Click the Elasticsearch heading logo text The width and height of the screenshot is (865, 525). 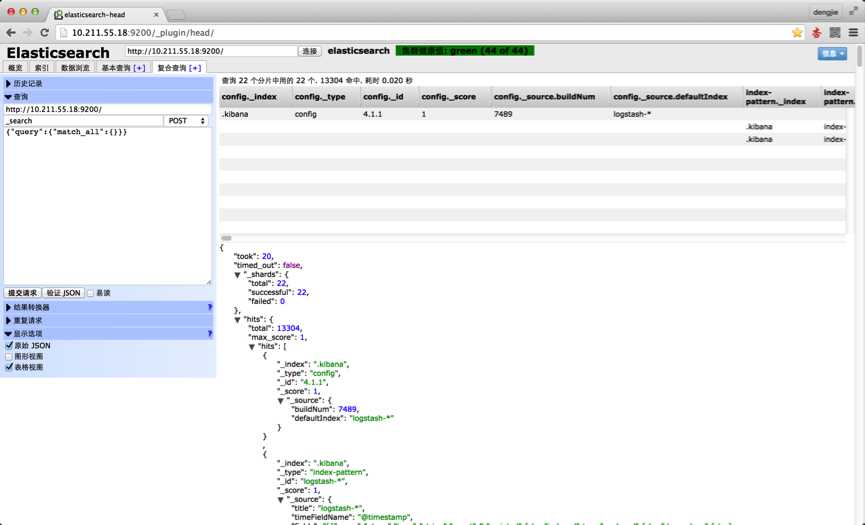(58, 53)
